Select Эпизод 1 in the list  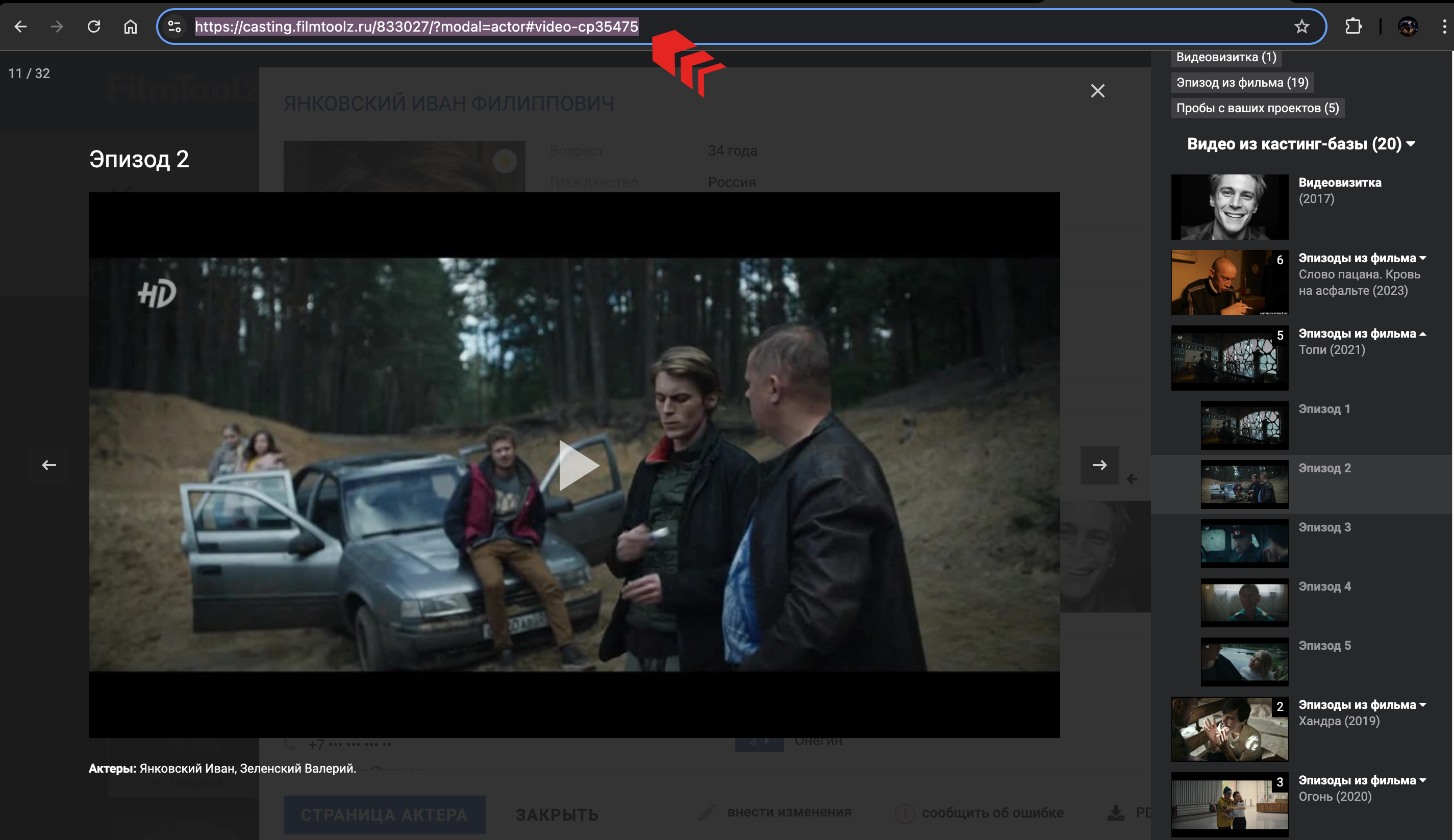tap(1324, 409)
